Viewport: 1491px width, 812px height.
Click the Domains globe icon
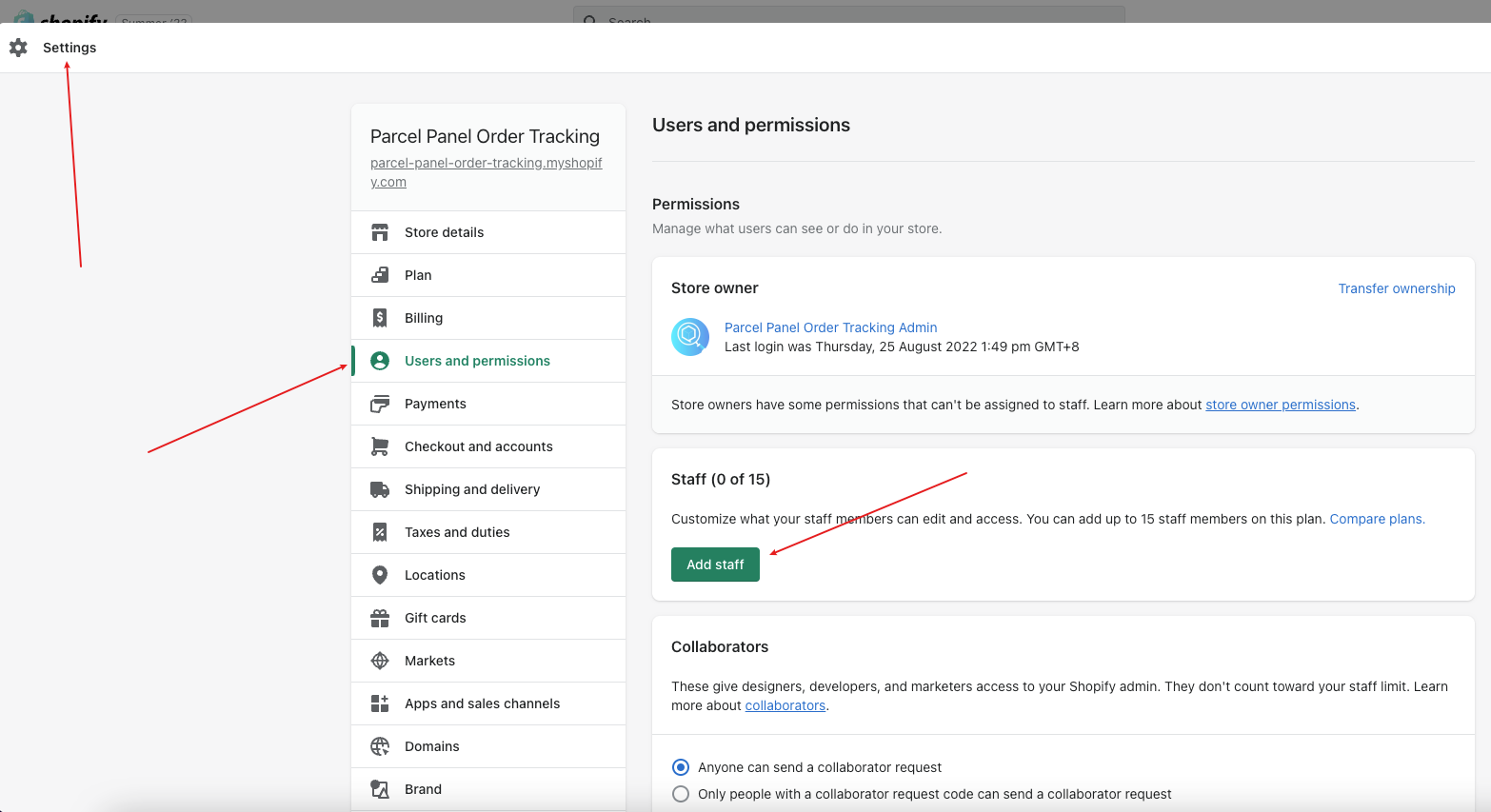pyautogui.click(x=380, y=746)
